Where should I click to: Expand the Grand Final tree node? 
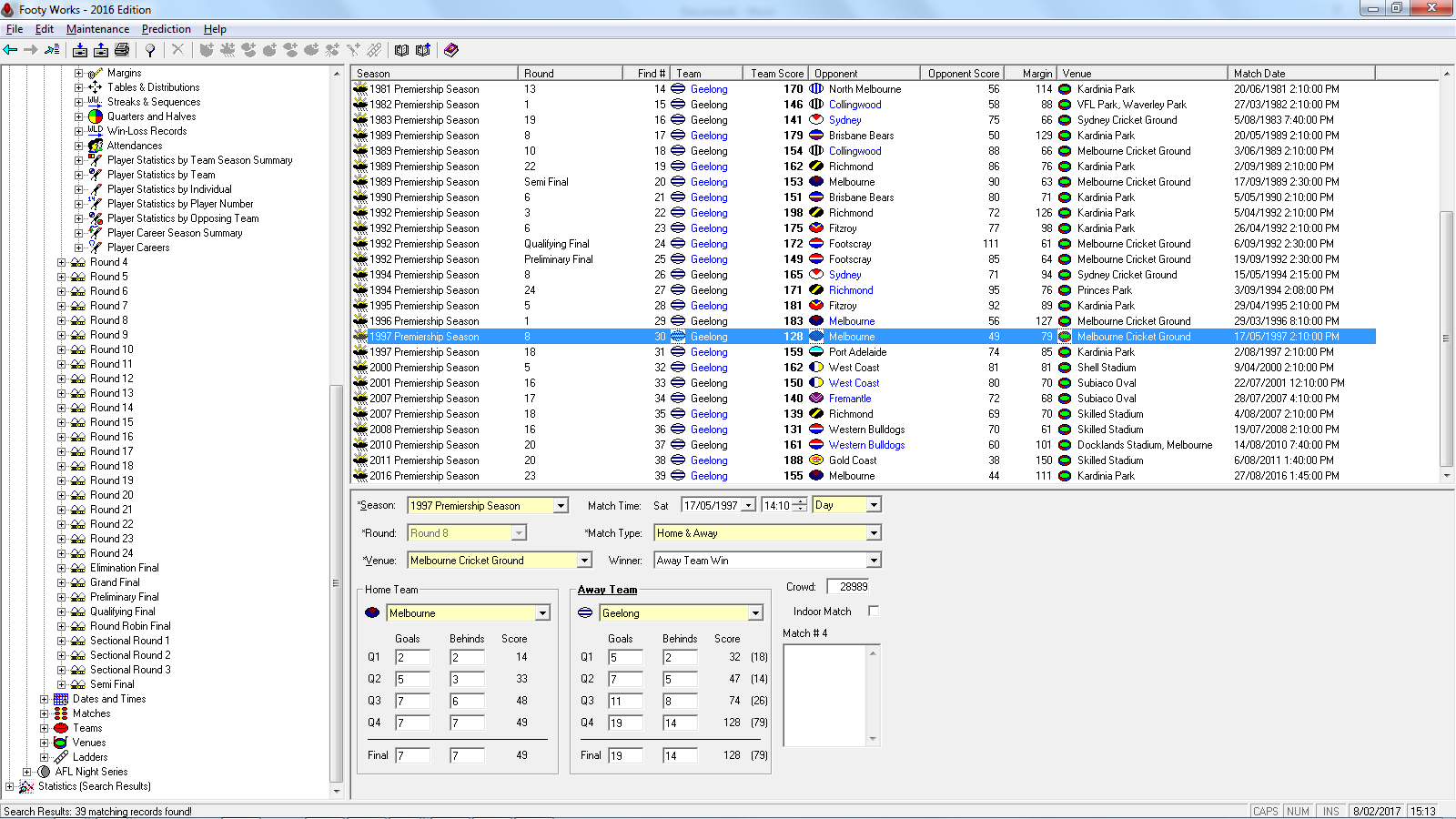coord(62,582)
